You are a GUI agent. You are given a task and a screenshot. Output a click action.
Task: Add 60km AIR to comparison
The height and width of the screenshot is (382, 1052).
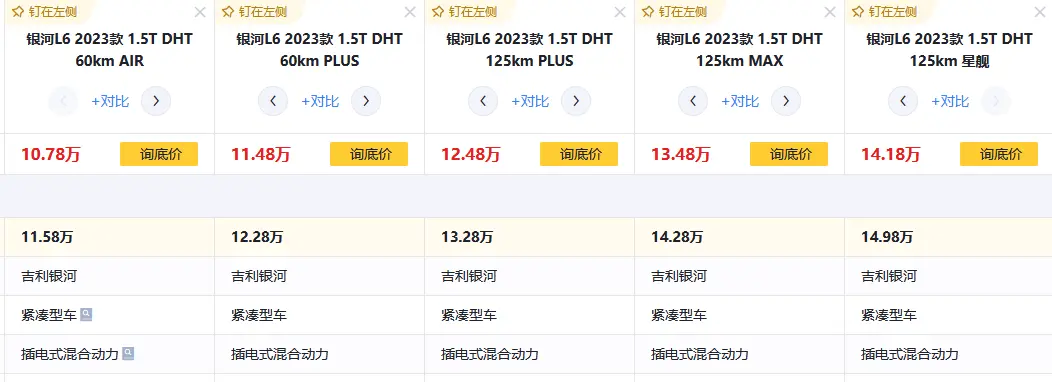tap(110, 101)
